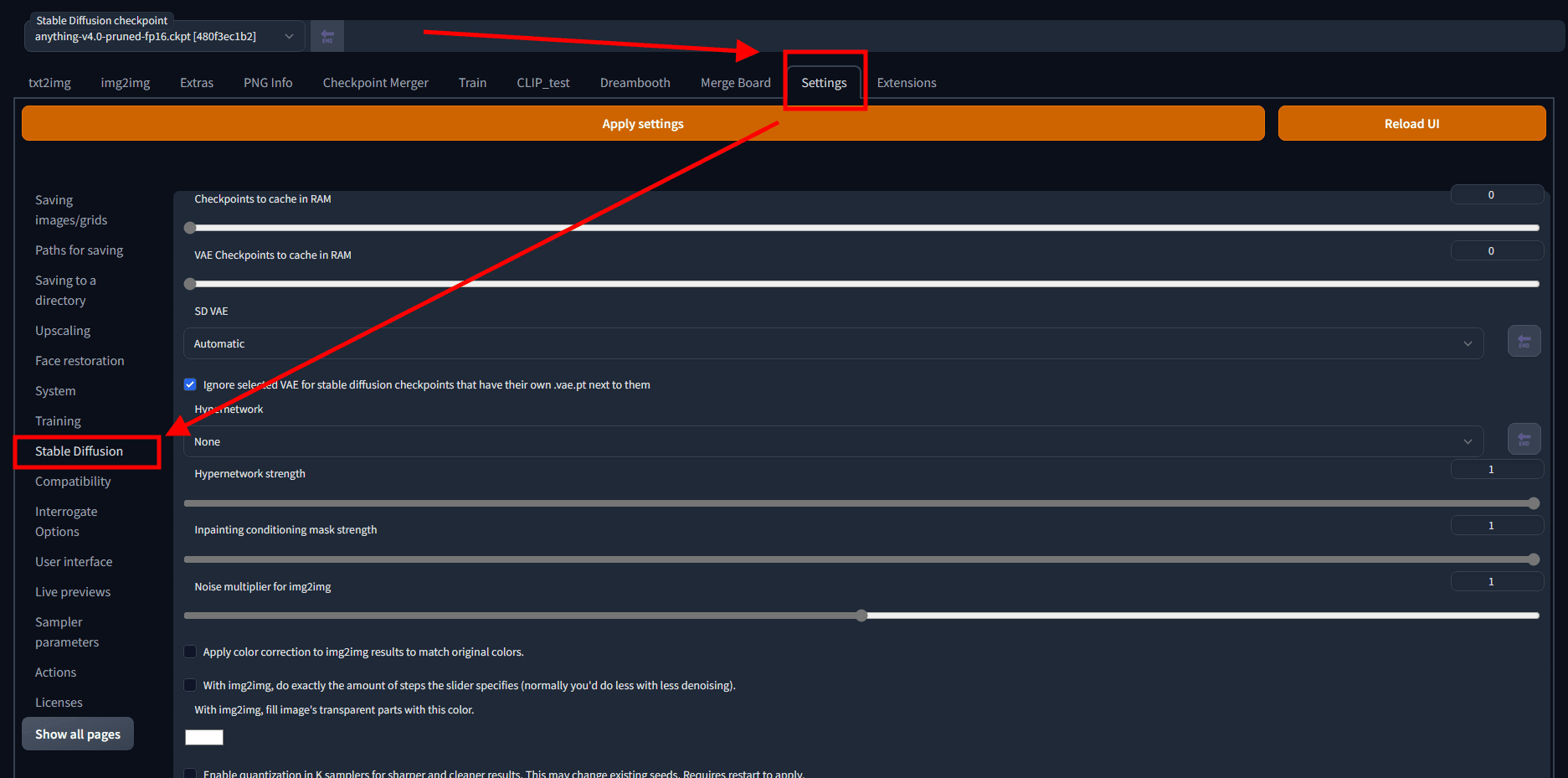Click refresh icon beside Hypernetwork dropdown
The height and width of the screenshot is (778, 1568).
pyautogui.click(x=1524, y=440)
